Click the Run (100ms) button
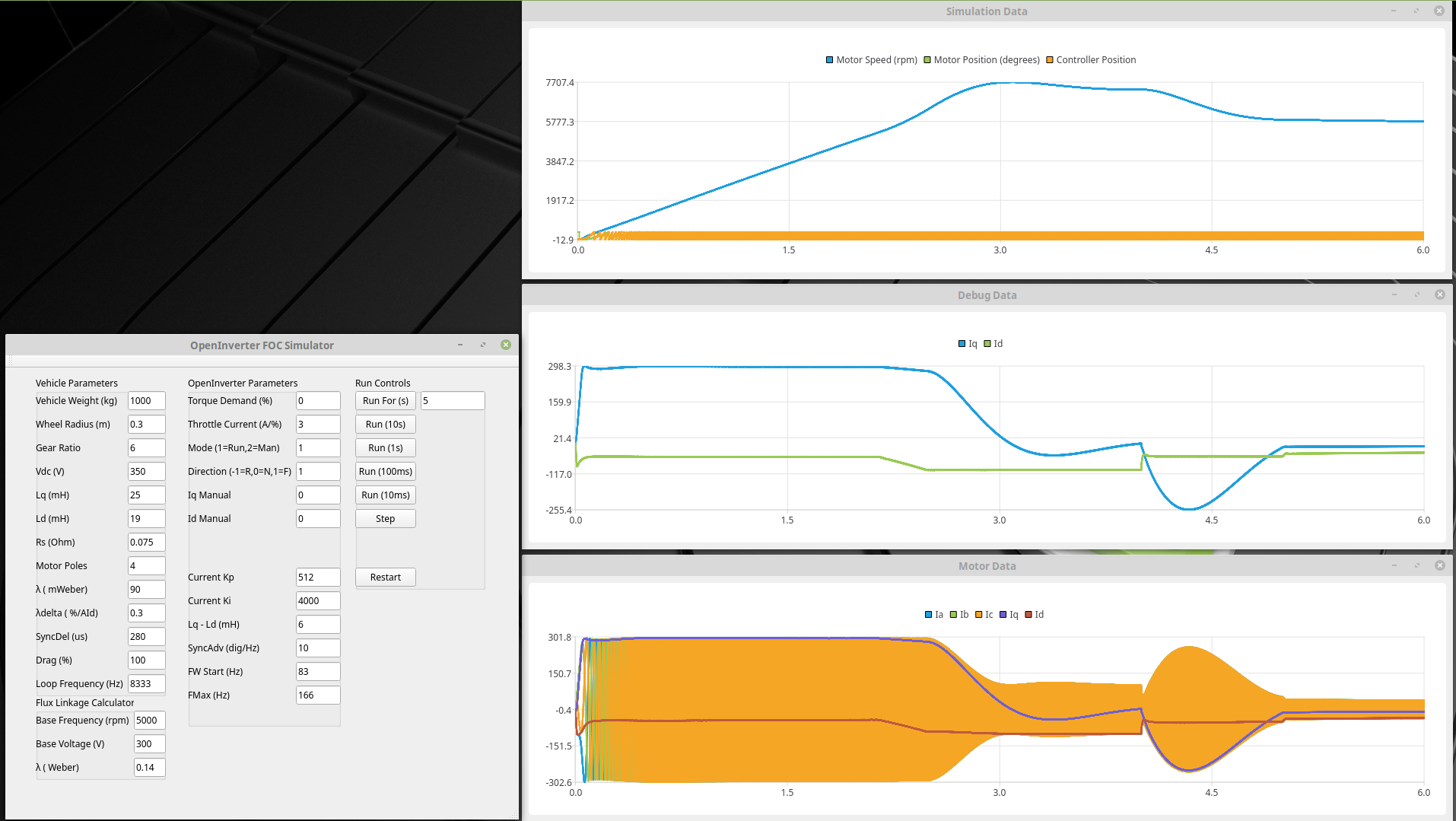Viewport: 1456px width, 821px height. [385, 472]
